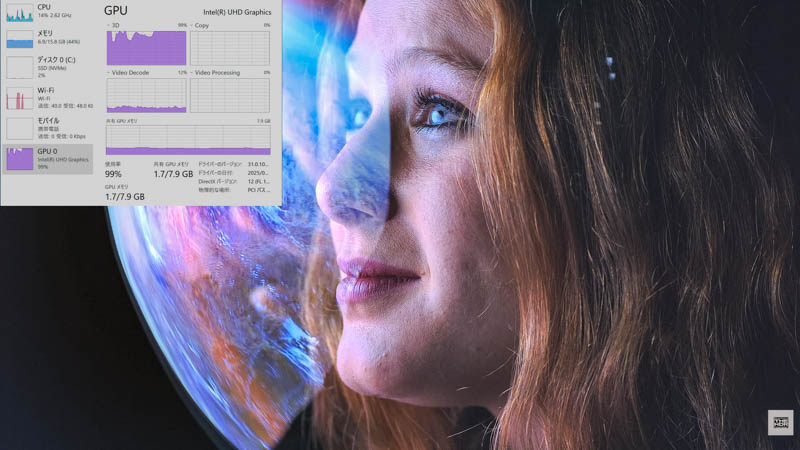Click the Intel(R) UHD Graphics label
Image resolution: width=800 pixels, height=450 pixels.
237,12
